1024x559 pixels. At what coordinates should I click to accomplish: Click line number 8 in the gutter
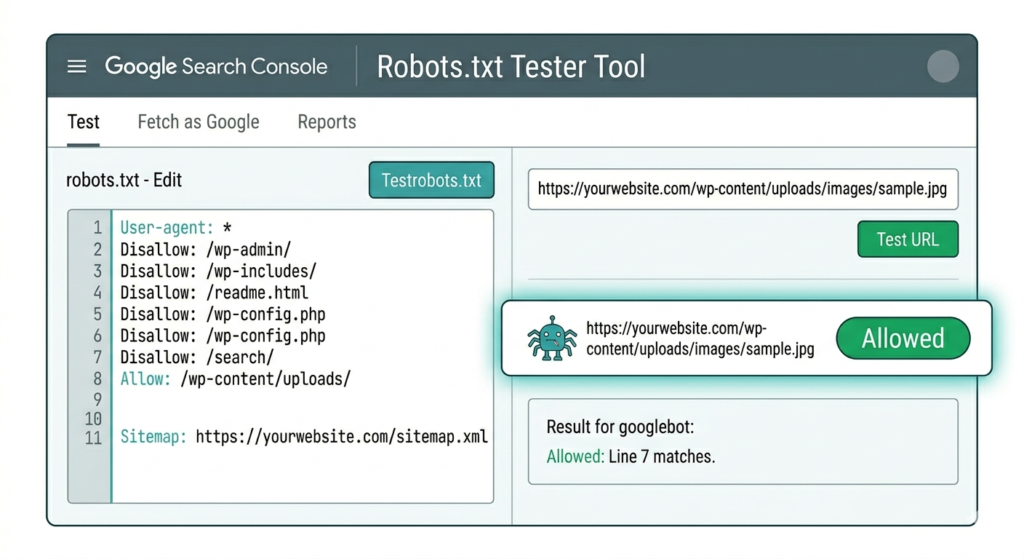pos(97,379)
